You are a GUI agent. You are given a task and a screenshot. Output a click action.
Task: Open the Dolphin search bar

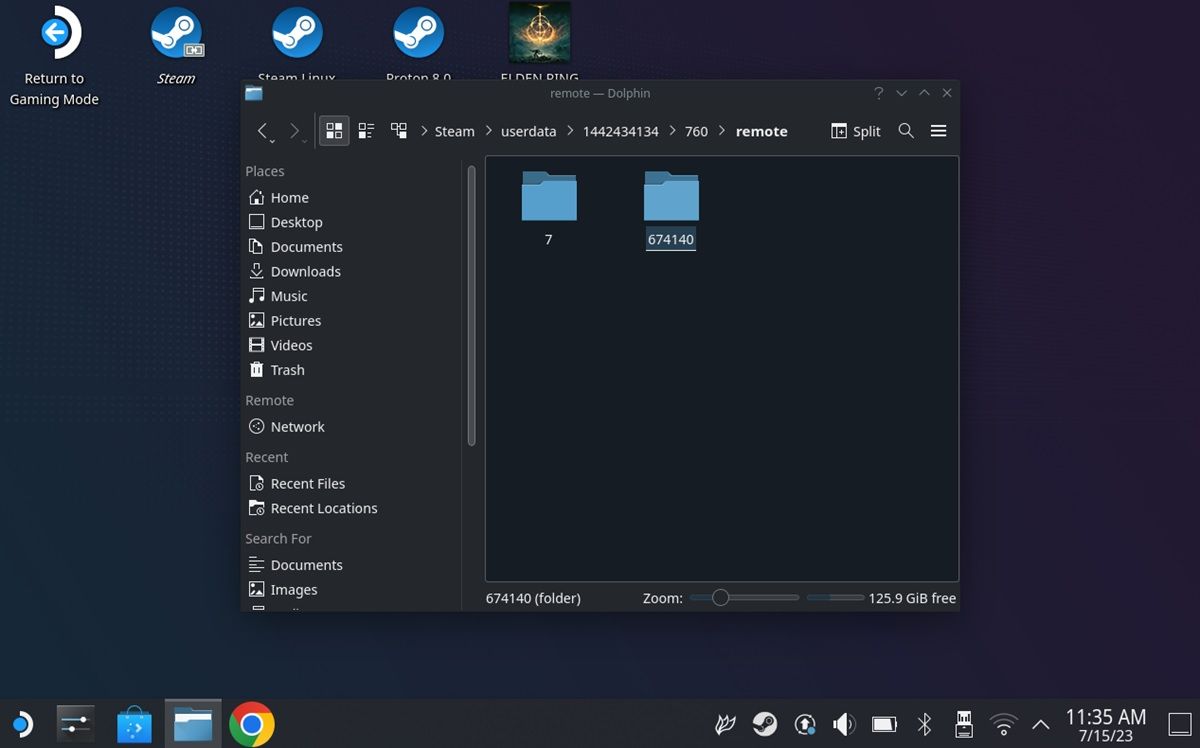pos(906,131)
